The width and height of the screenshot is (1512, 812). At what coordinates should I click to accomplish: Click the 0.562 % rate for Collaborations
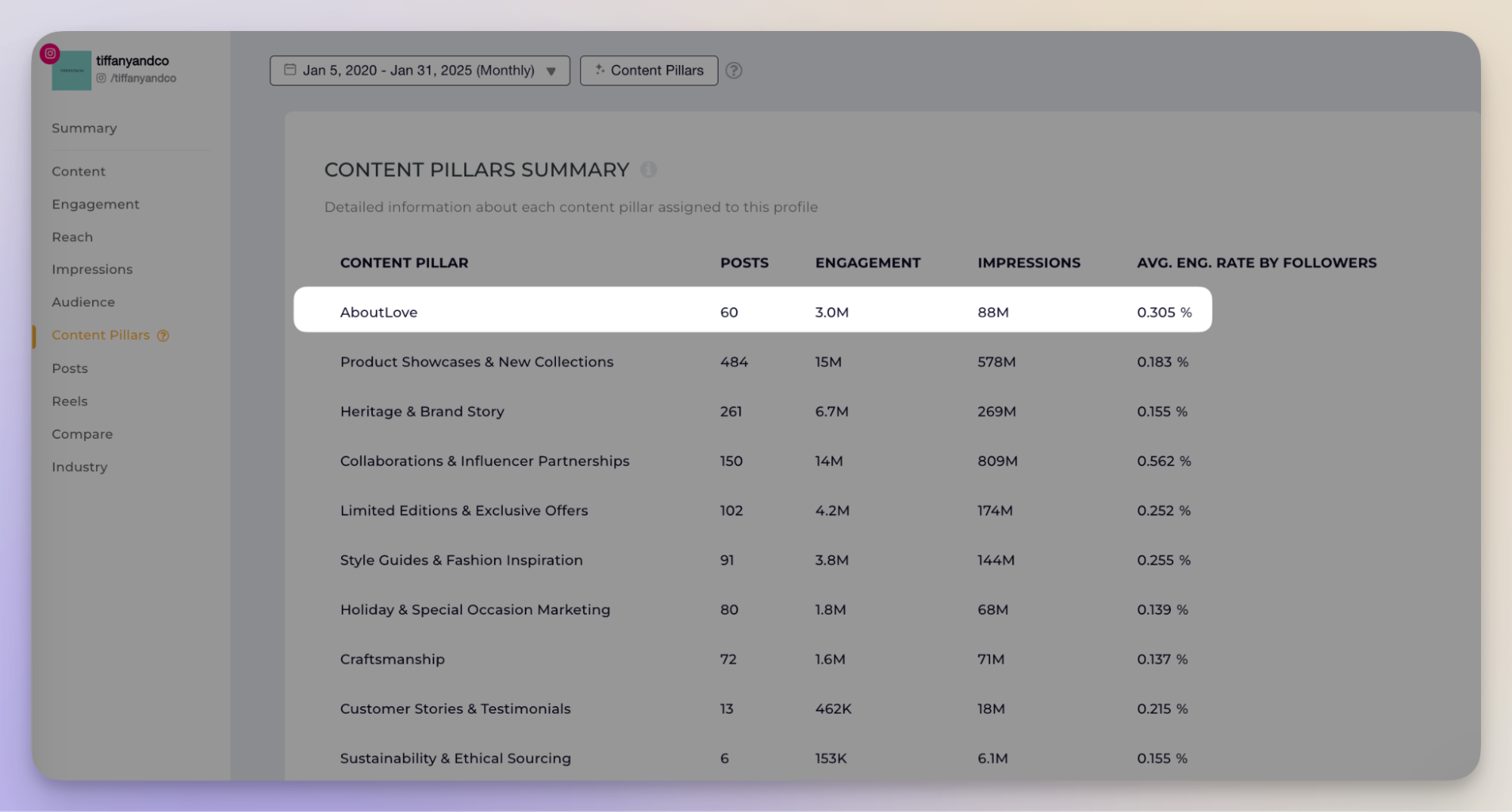[1164, 461]
